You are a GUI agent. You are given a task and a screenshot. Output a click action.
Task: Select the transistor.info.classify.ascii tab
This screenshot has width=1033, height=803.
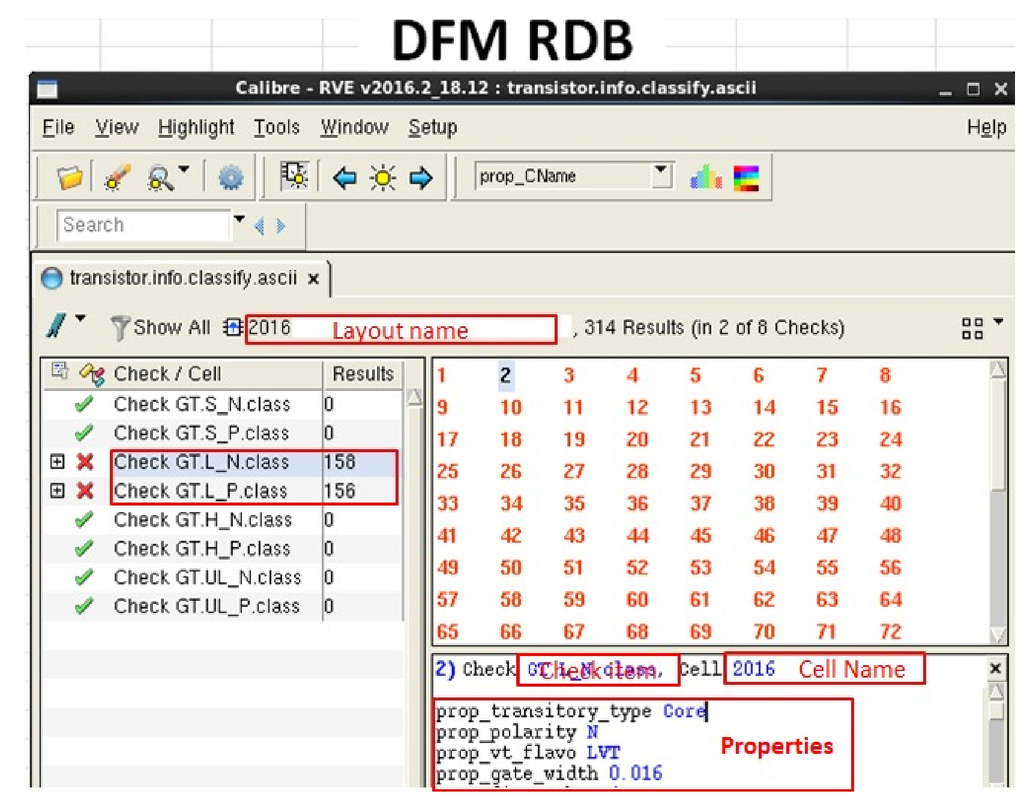point(183,278)
